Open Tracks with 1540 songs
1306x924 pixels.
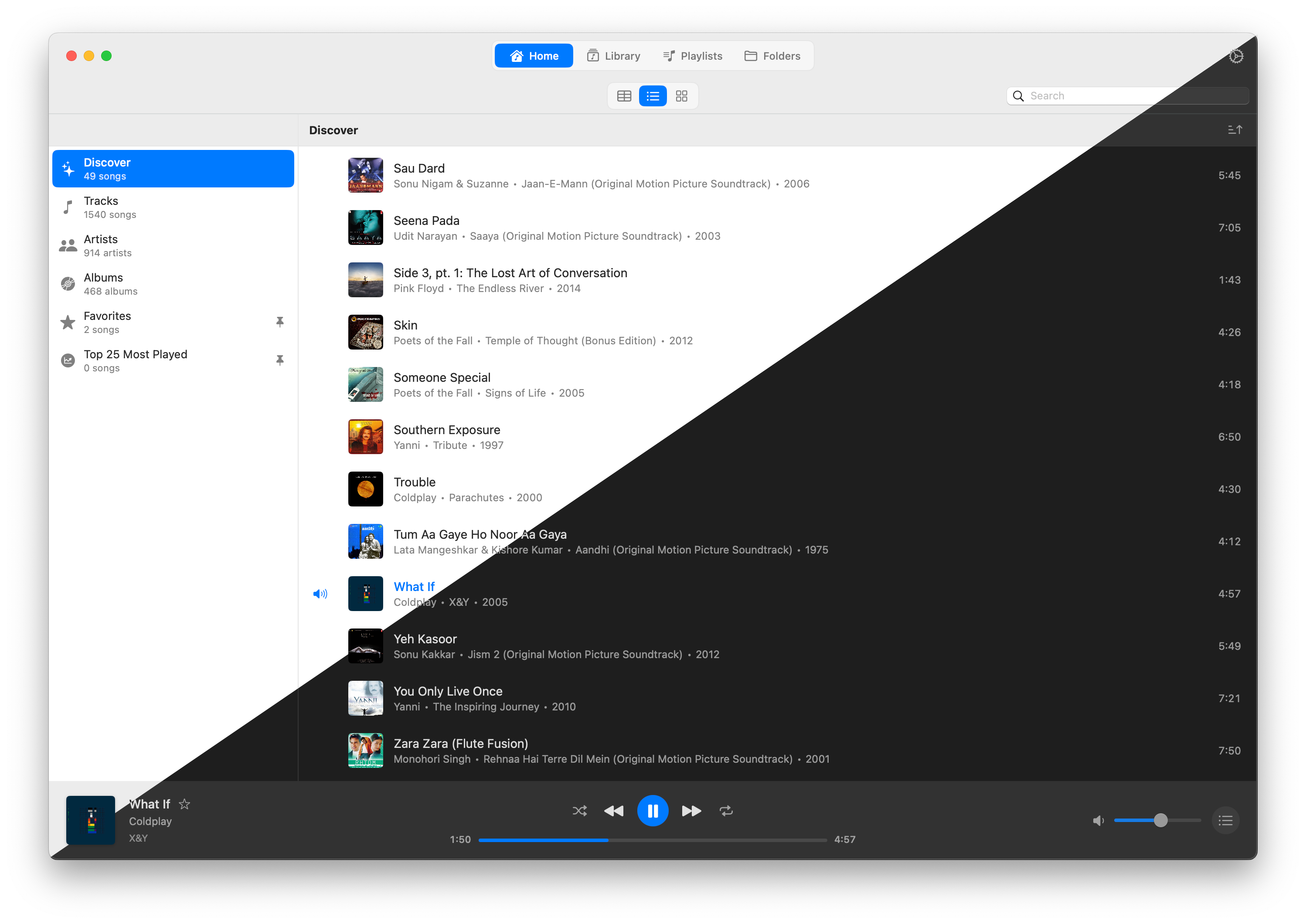point(173,207)
